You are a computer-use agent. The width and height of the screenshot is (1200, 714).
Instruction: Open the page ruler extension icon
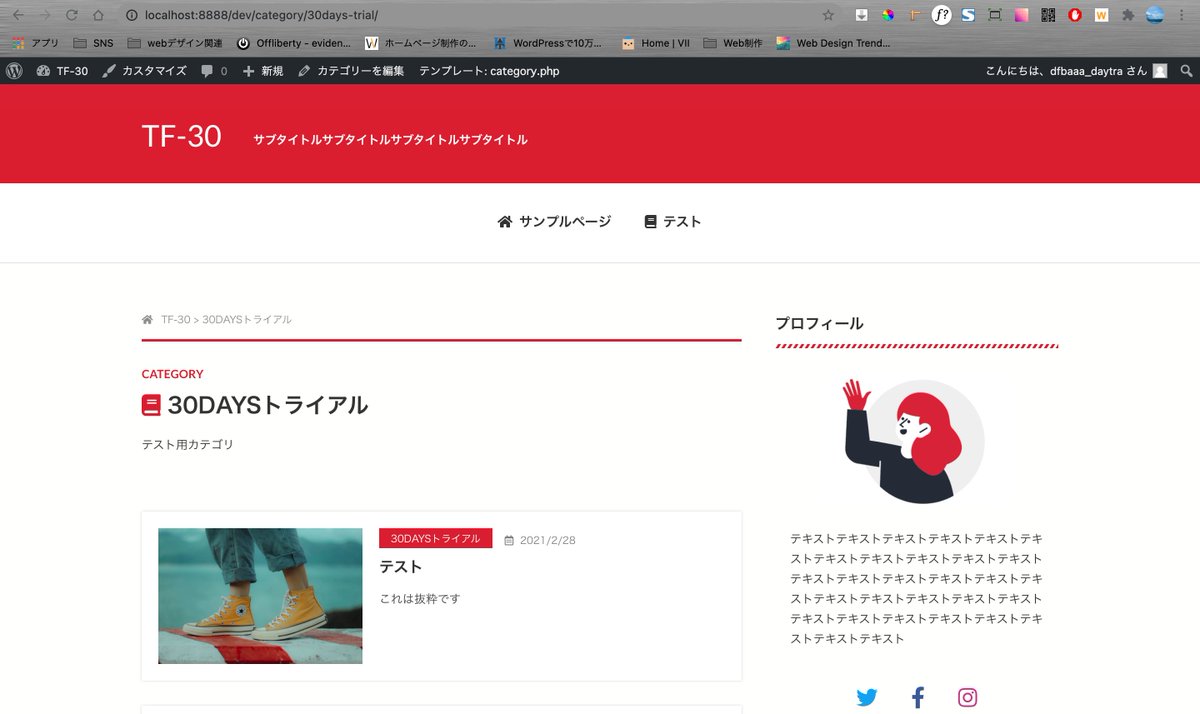click(x=914, y=15)
